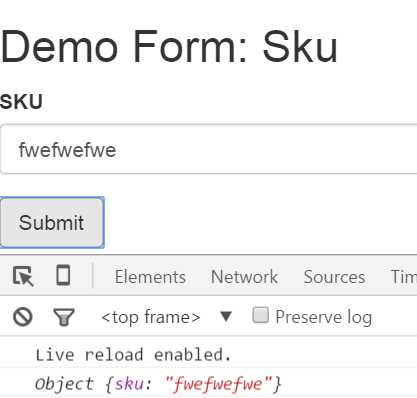Click the Preserve log label text
This screenshot has height=398, width=417.
point(324,317)
